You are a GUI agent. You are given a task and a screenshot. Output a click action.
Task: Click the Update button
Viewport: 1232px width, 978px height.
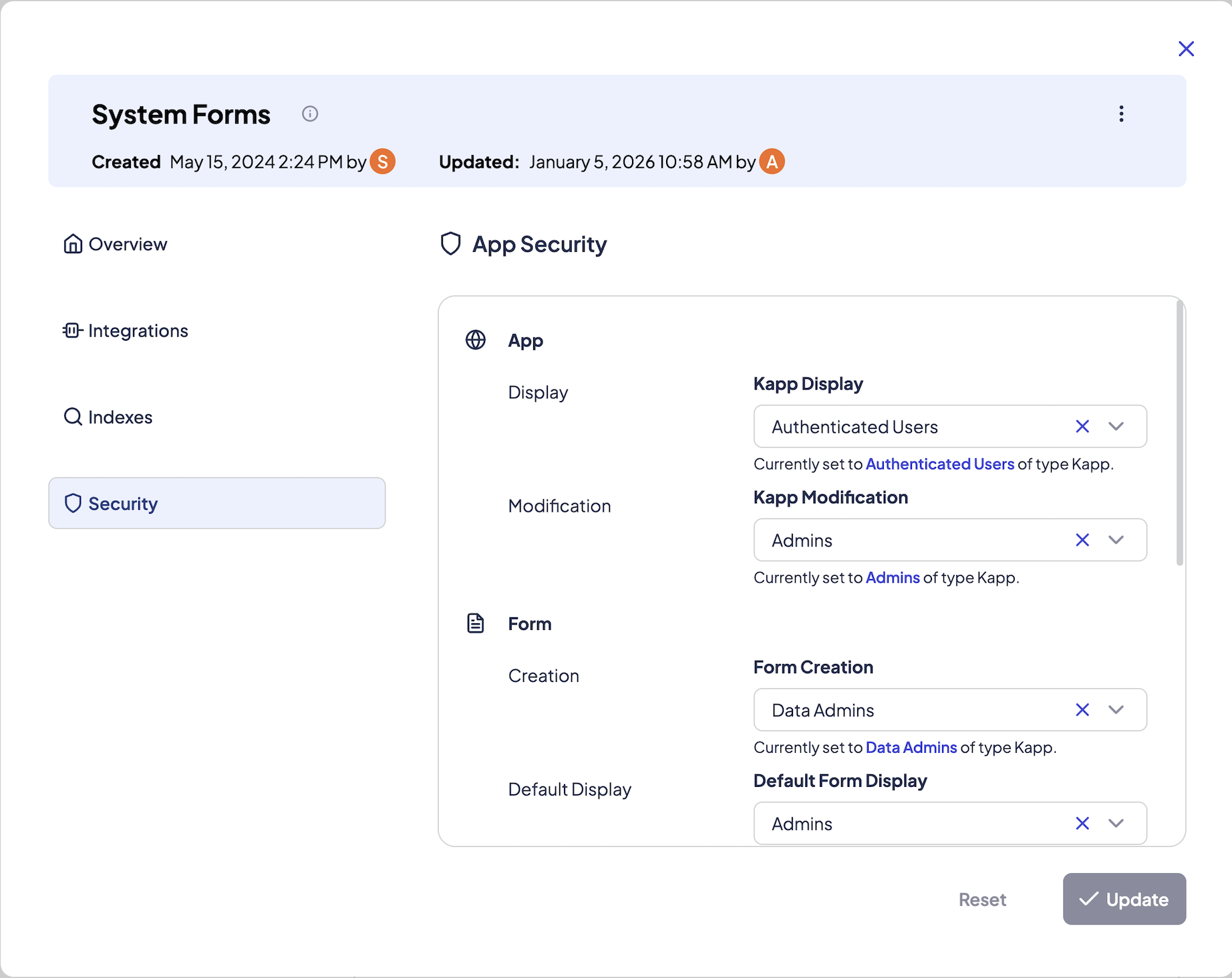tap(1124, 899)
